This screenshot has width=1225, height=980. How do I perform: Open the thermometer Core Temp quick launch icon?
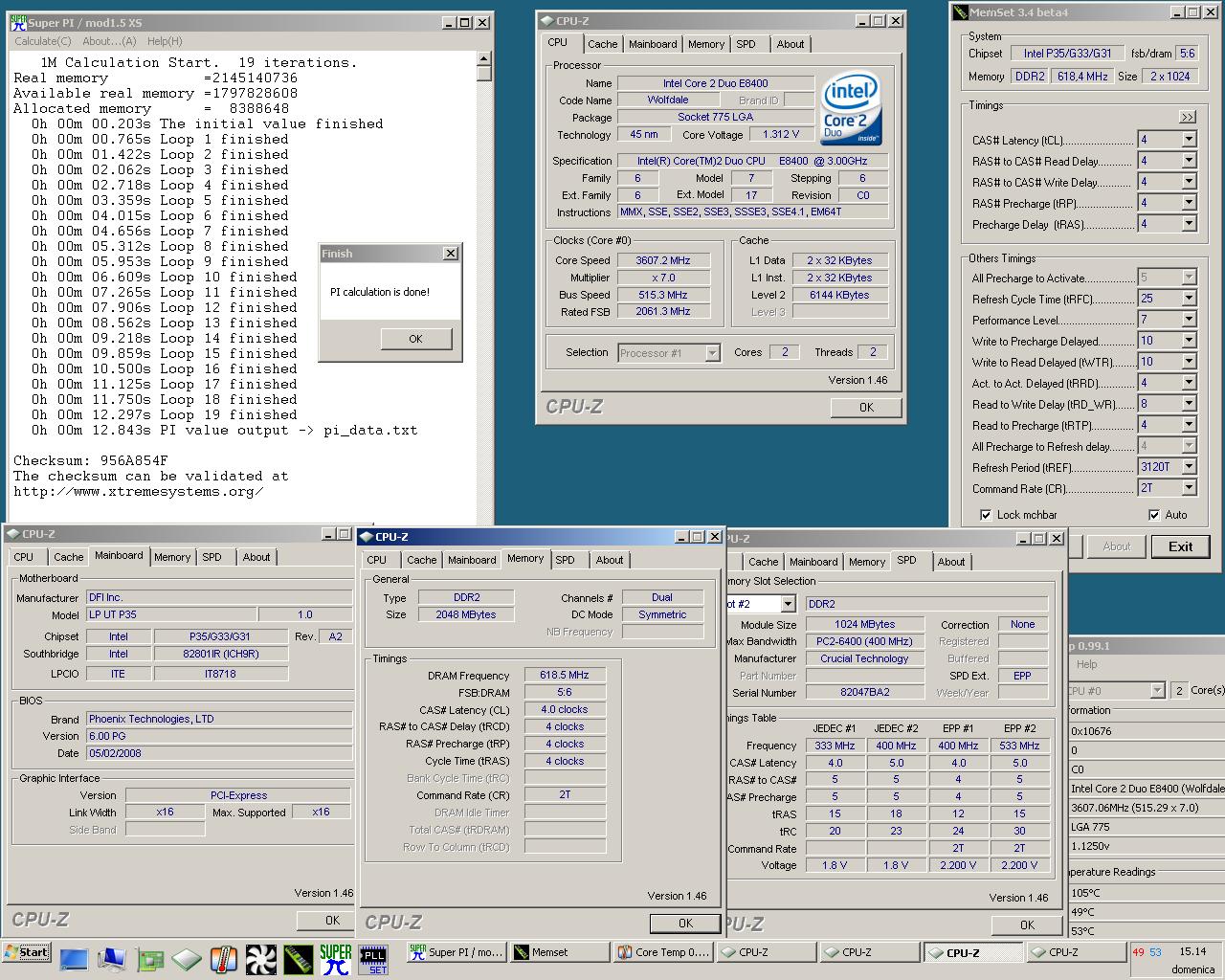[223, 959]
